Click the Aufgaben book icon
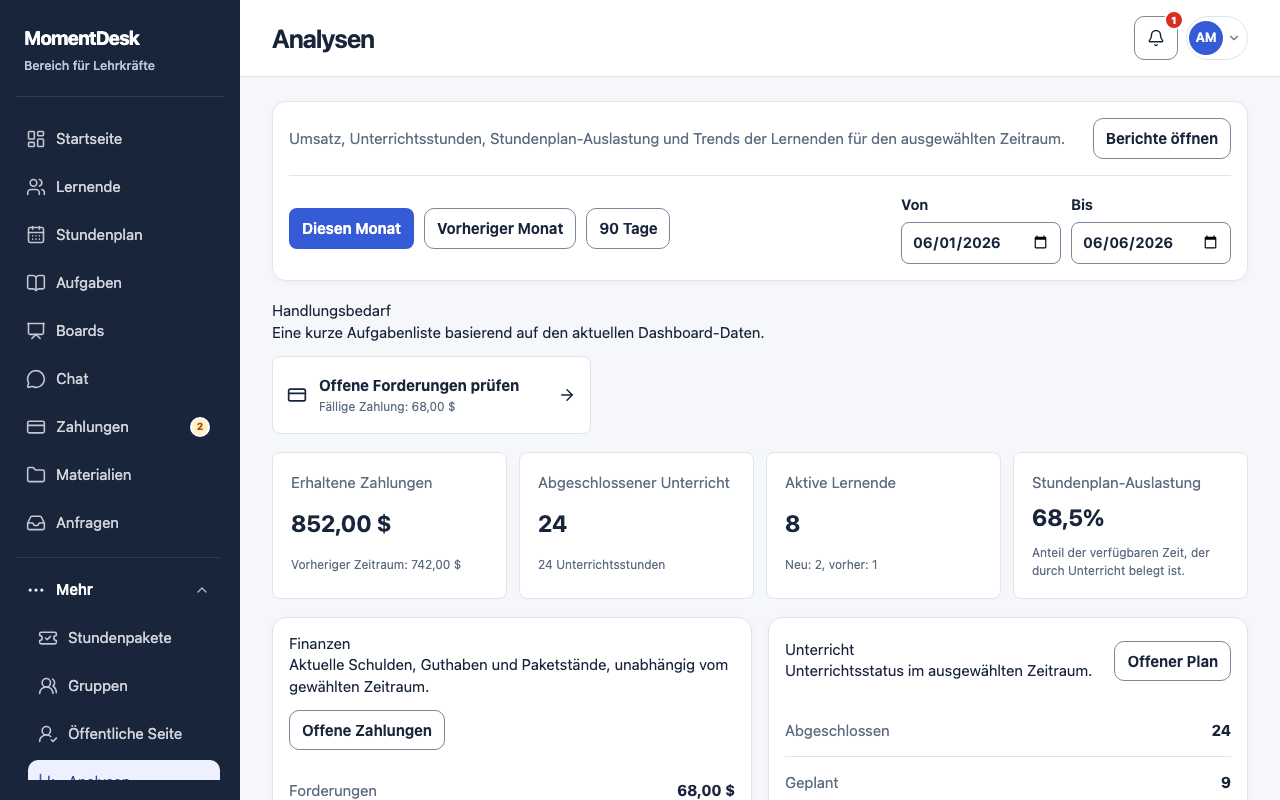 [x=36, y=283]
